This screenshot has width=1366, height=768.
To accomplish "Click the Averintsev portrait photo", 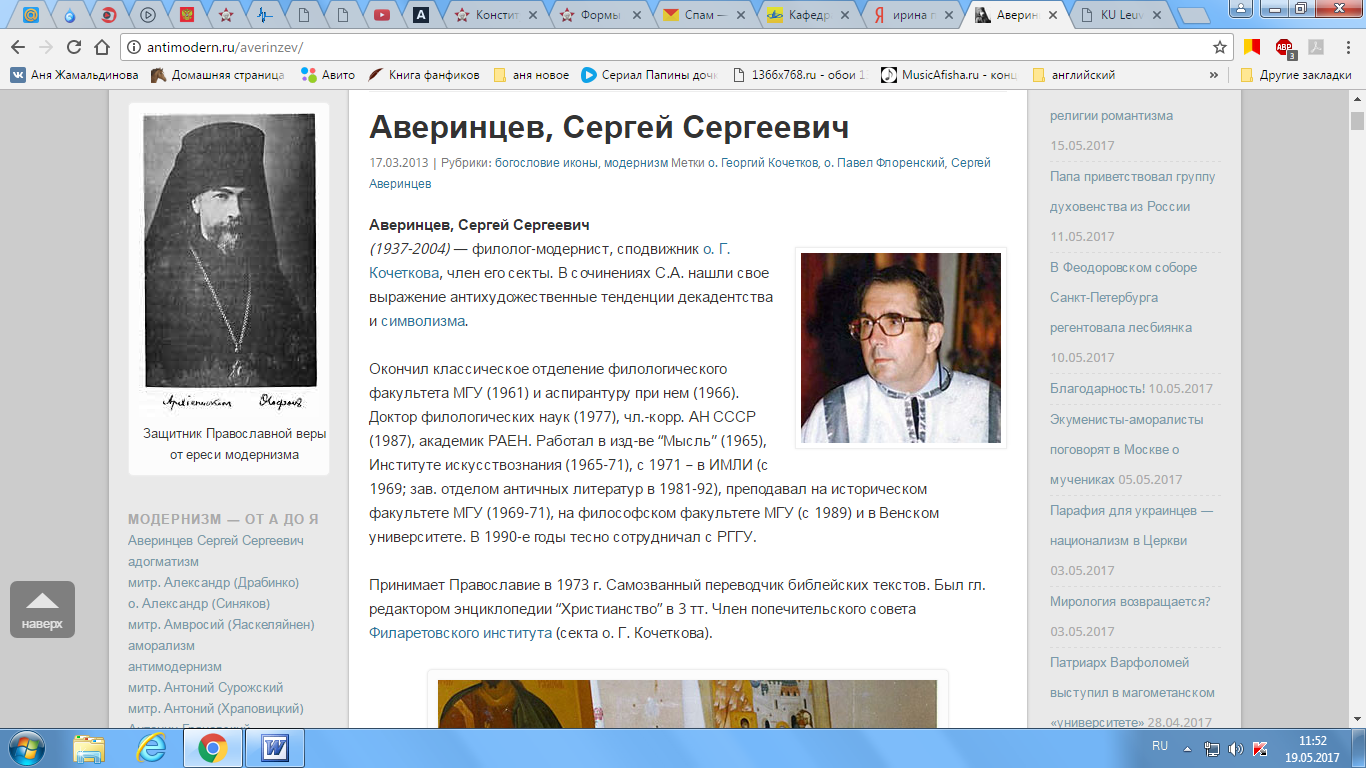I will click(x=901, y=348).
